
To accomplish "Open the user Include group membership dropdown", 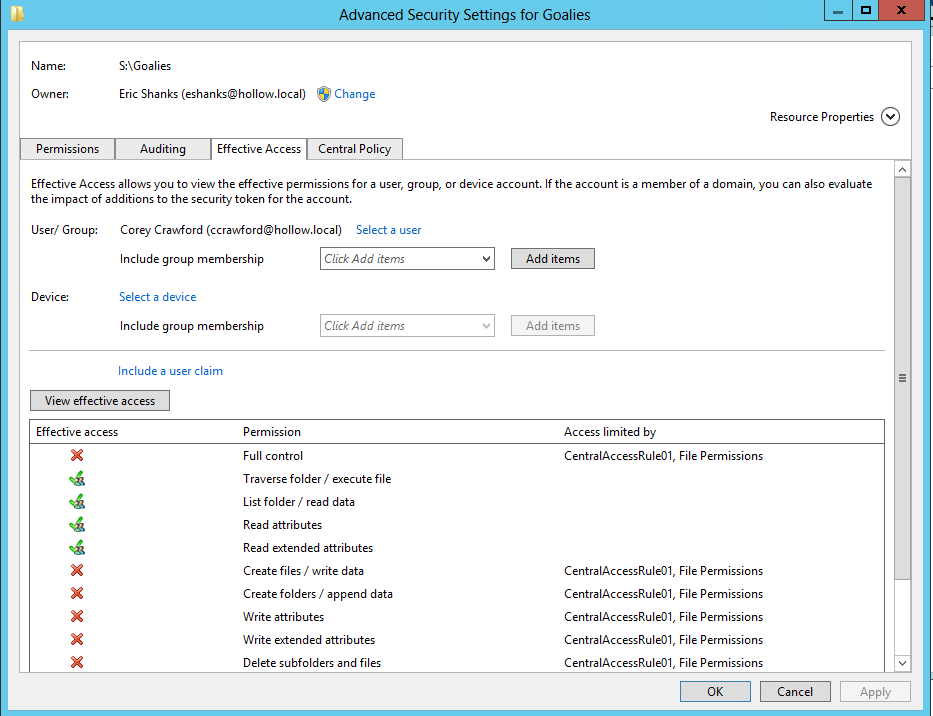I will coord(408,259).
